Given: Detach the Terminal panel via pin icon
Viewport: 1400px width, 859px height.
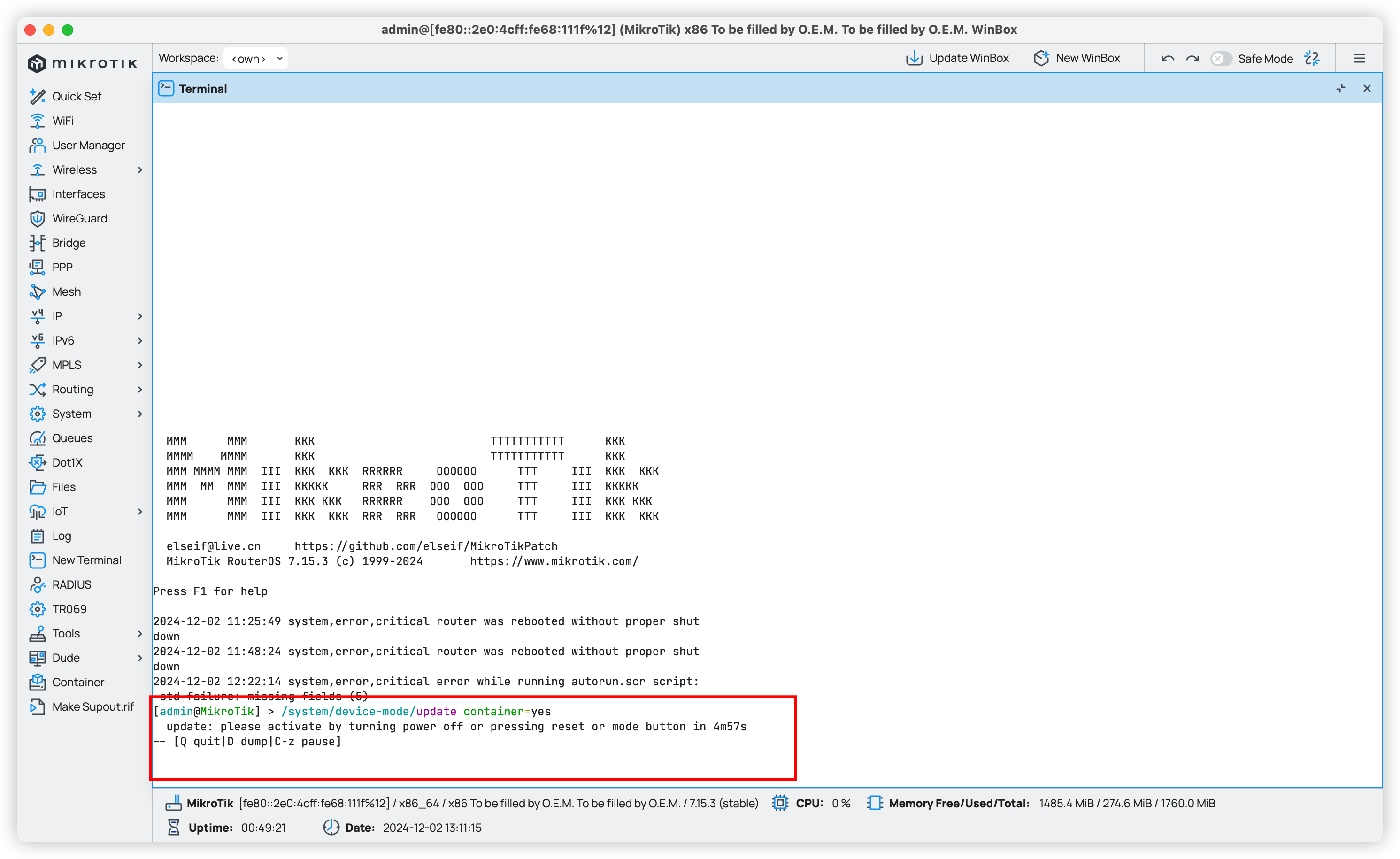Looking at the screenshot, I should click(x=1341, y=88).
